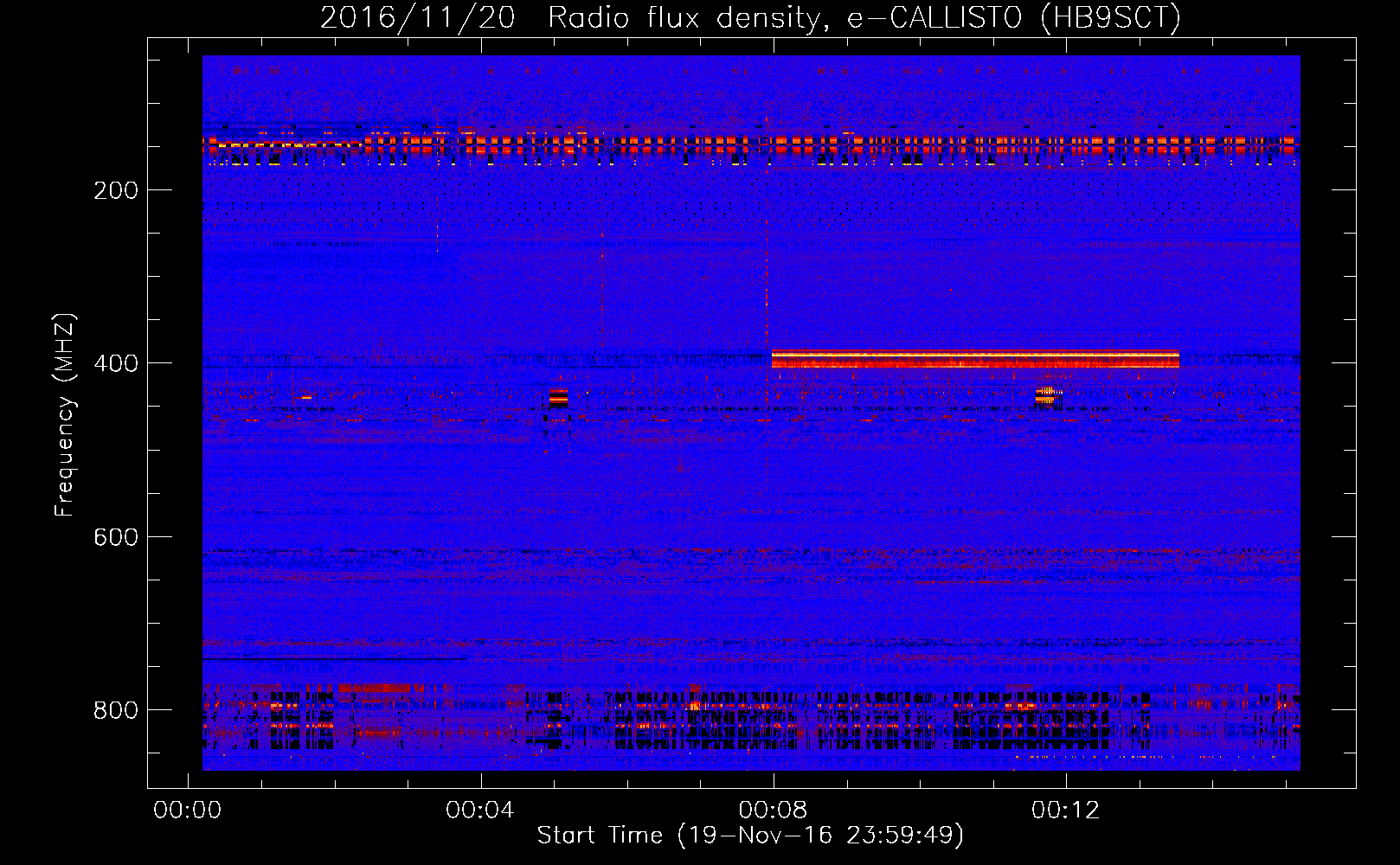1400x865 pixels.
Task: Click the long bright red band near 400 MHz
Action: (975, 359)
